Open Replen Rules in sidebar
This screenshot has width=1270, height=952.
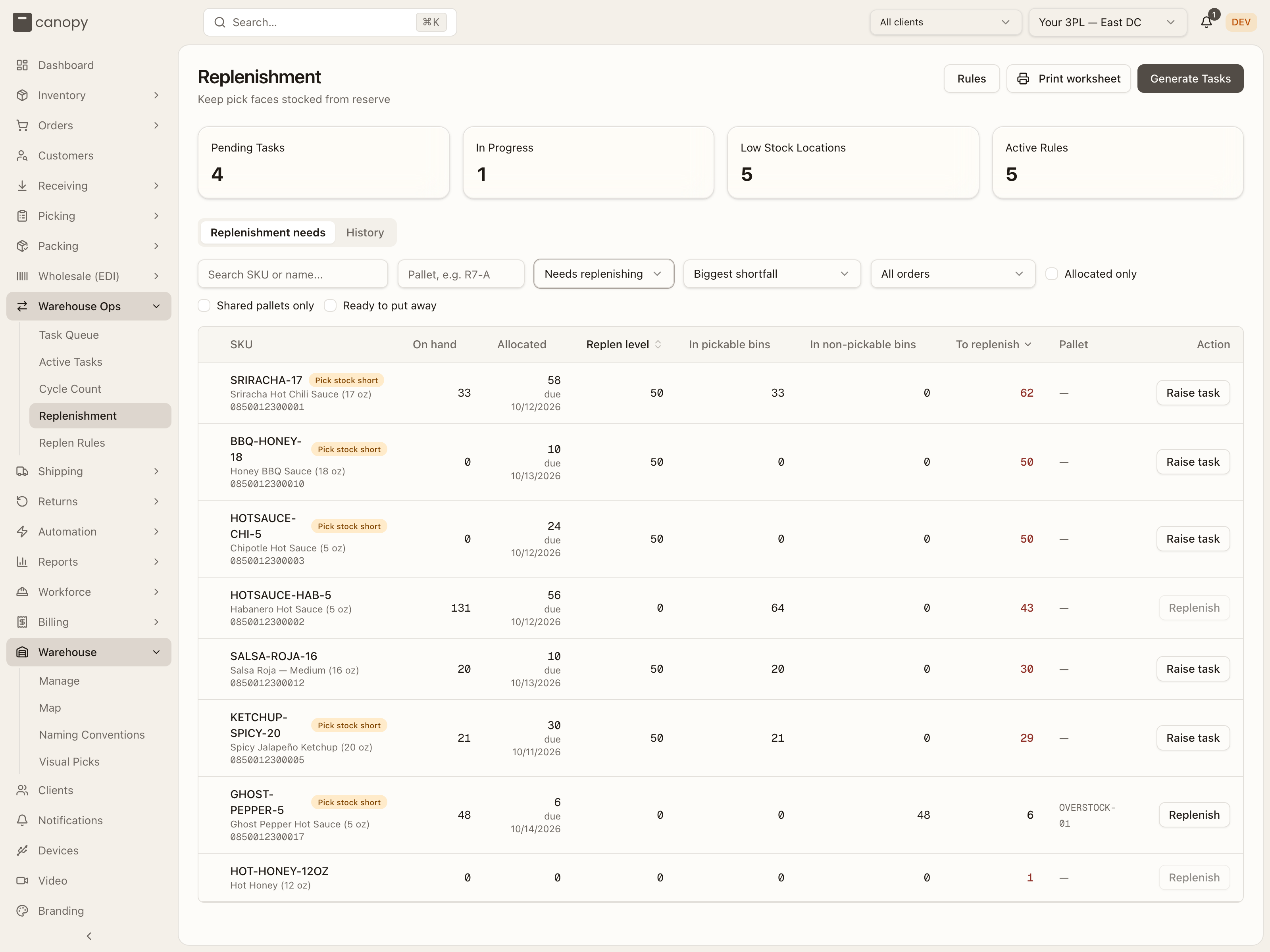tap(72, 442)
